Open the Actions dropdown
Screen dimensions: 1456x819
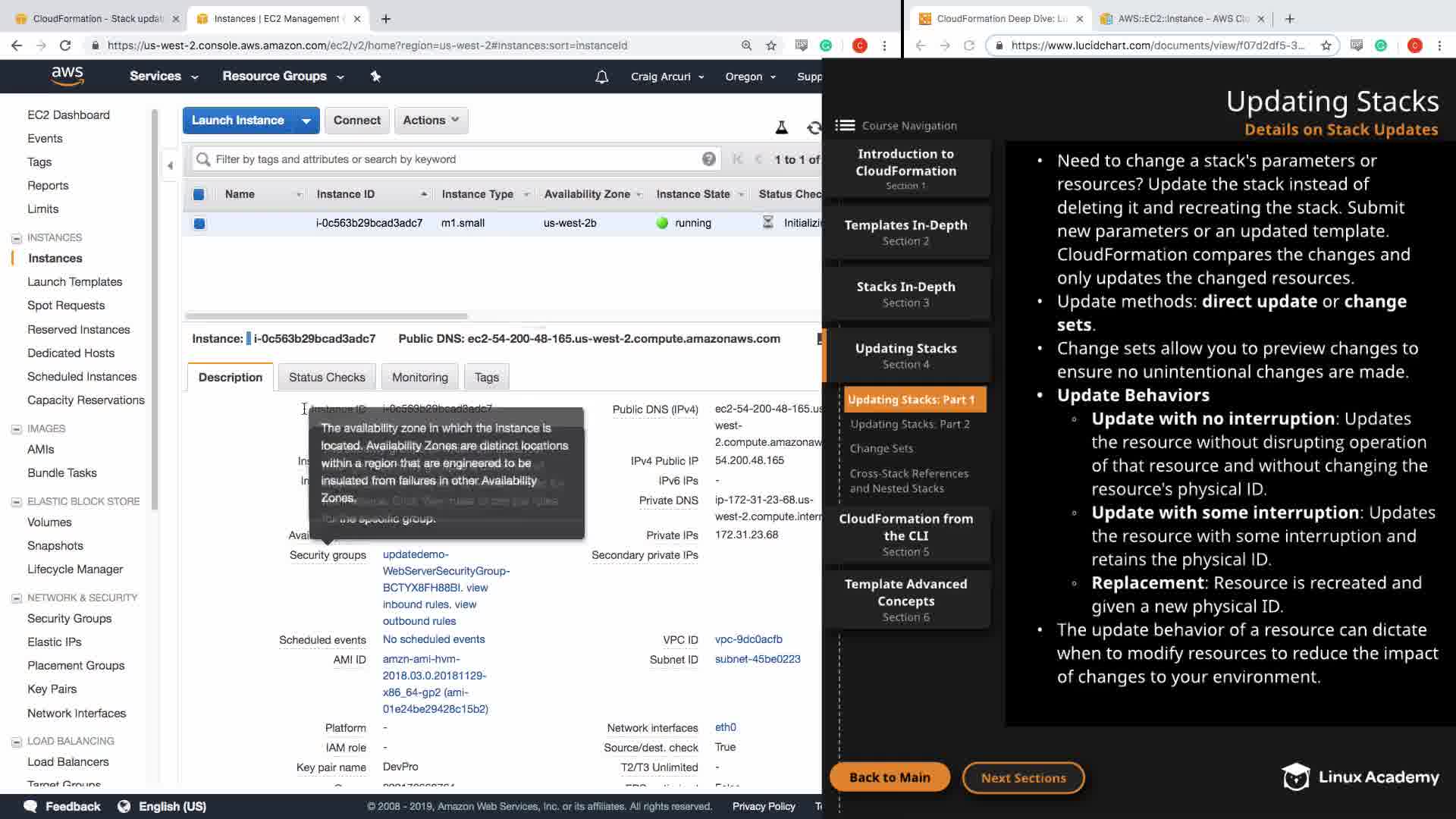pos(430,120)
